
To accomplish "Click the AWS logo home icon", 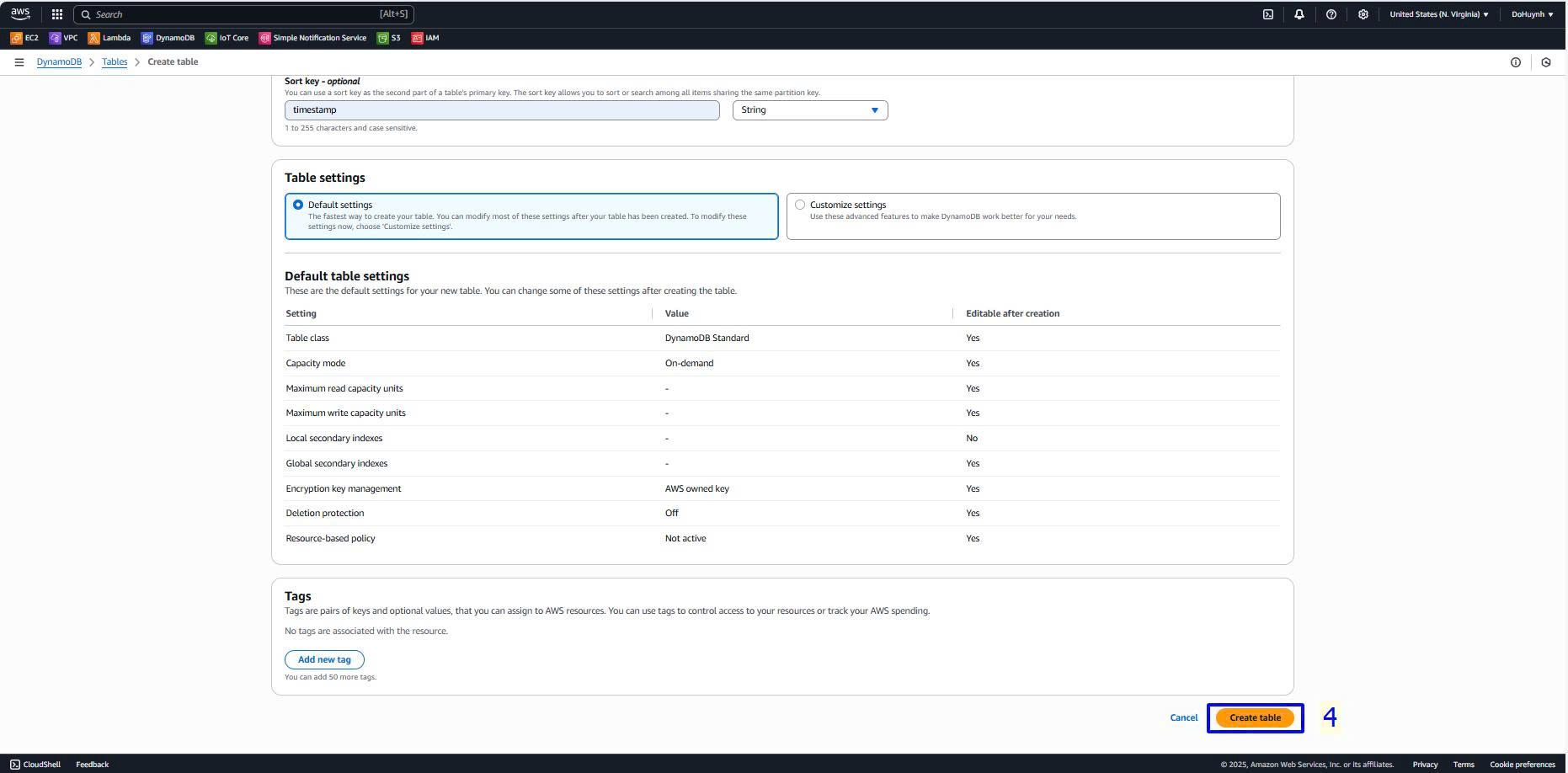I will (x=20, y=13).
